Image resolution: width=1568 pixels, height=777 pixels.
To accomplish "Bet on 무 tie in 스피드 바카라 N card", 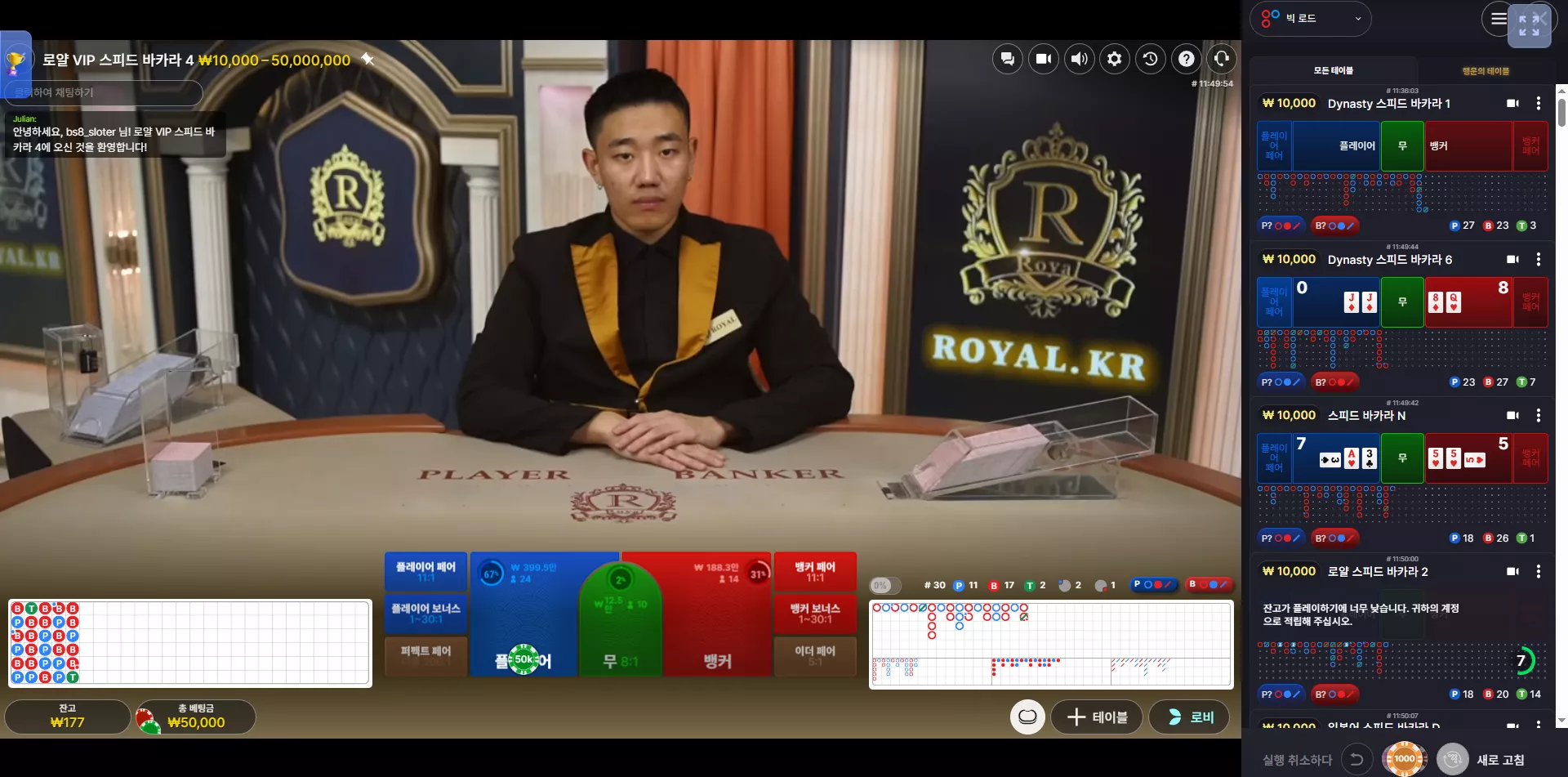I will 1402,458.
